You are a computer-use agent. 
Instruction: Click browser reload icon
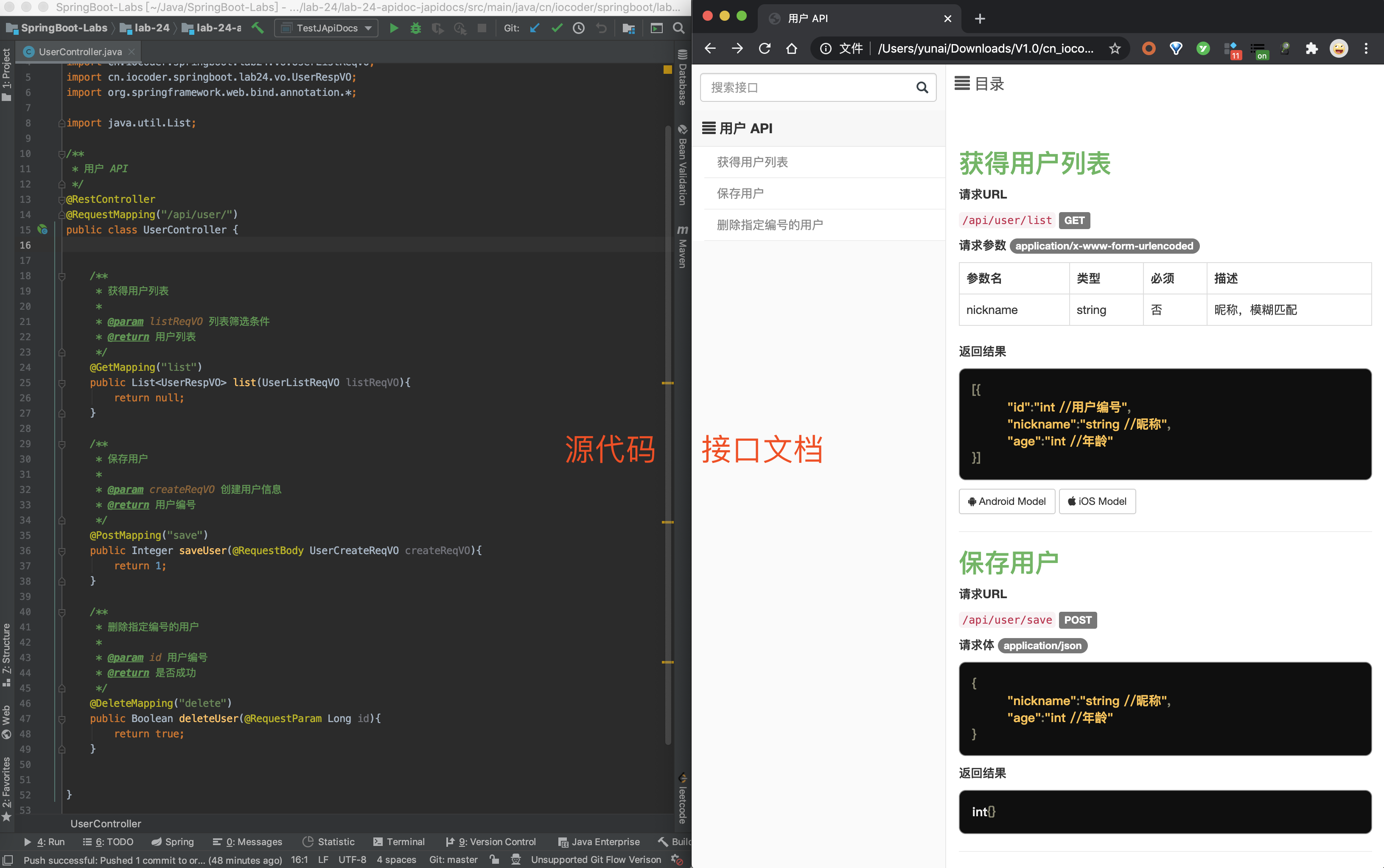coord(765,49)
